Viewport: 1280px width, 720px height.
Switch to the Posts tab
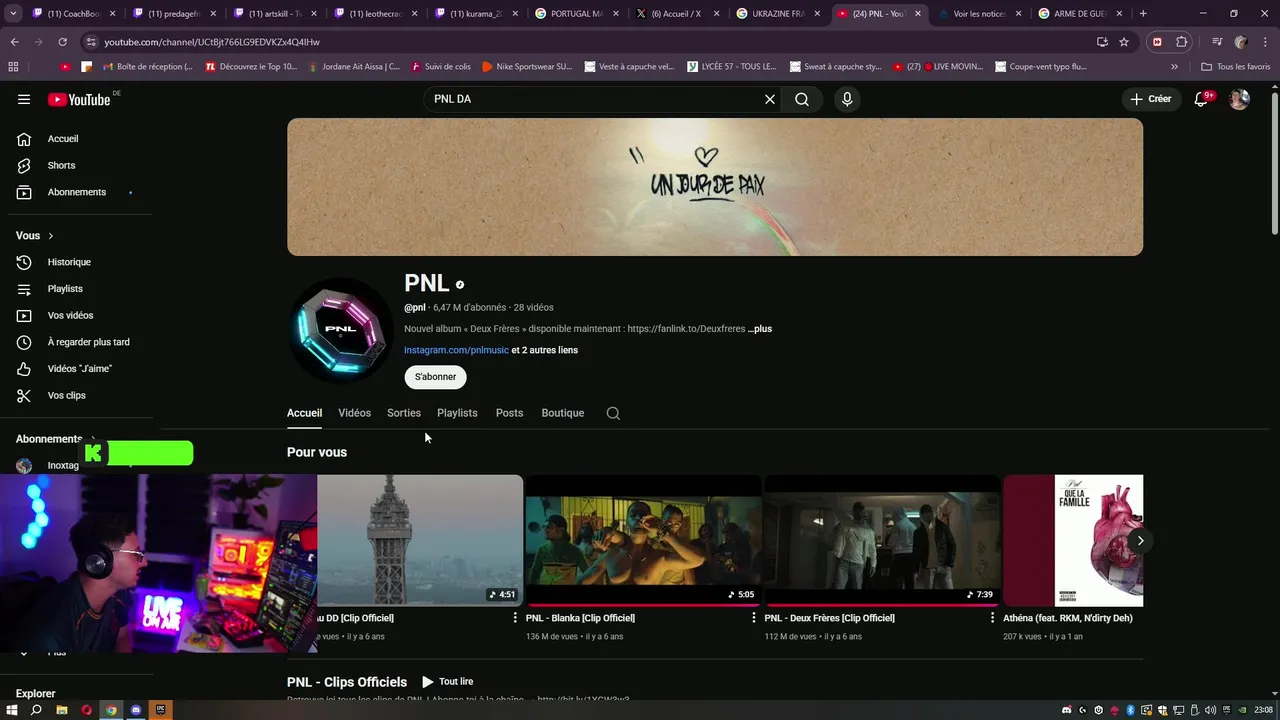pyautogui.click(x=509, y=413)
